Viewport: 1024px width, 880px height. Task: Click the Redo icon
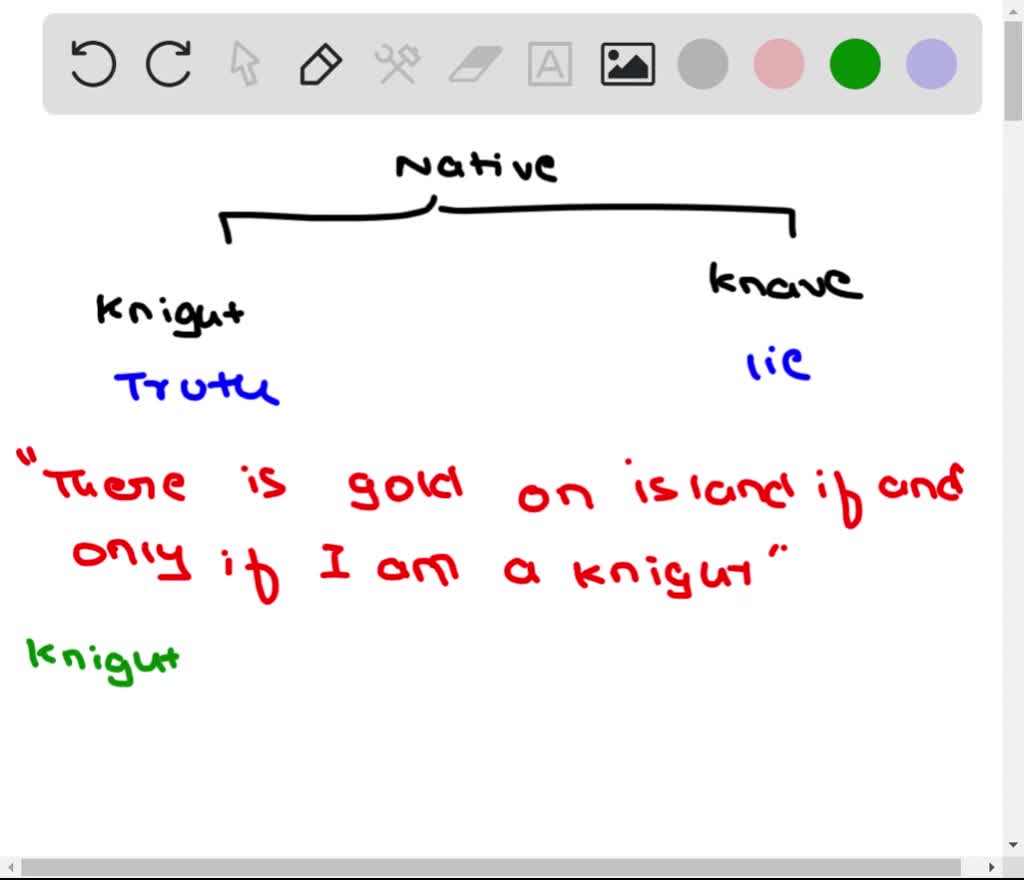pos(168,63)
